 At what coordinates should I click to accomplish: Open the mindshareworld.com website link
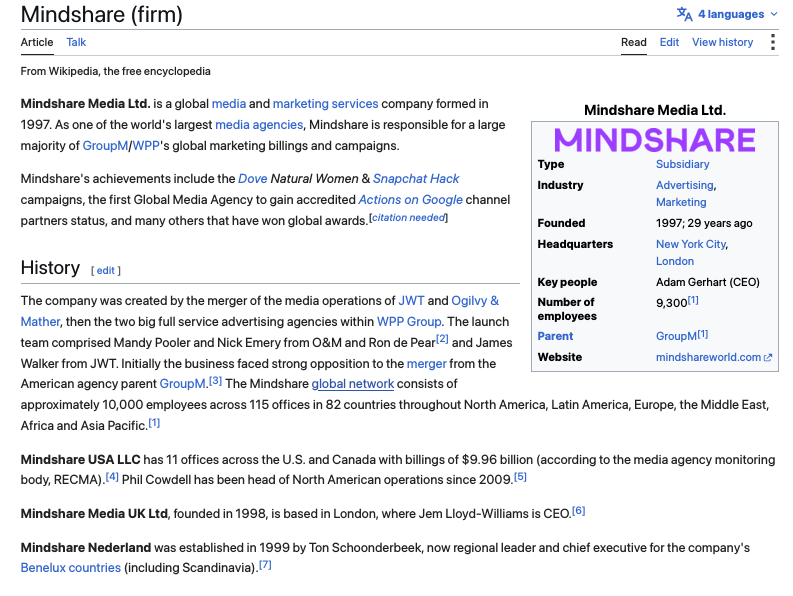click(x=708, y=357)
